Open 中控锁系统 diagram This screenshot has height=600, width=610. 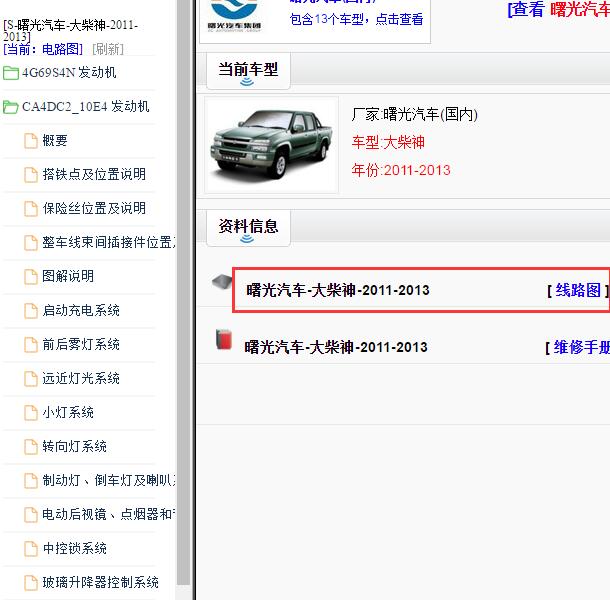pos(74,548)
